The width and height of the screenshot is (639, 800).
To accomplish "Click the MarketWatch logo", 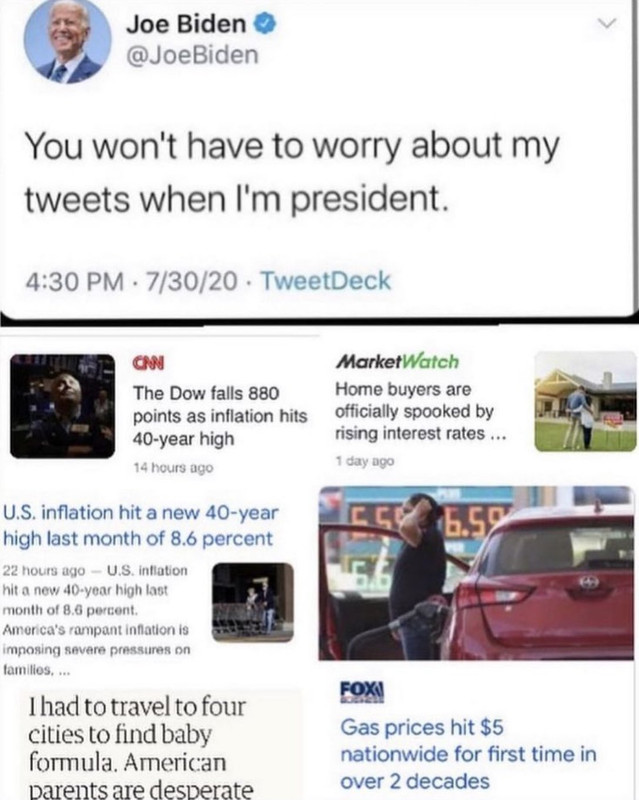I will [398, 361].
